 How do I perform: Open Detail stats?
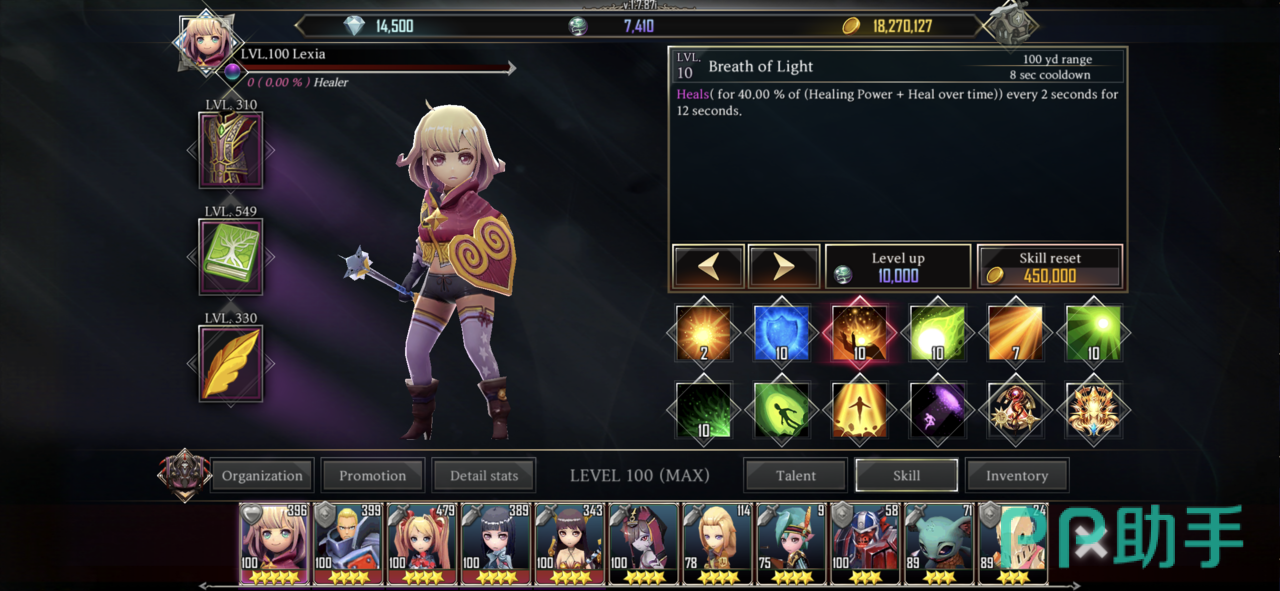click(484, 476)
